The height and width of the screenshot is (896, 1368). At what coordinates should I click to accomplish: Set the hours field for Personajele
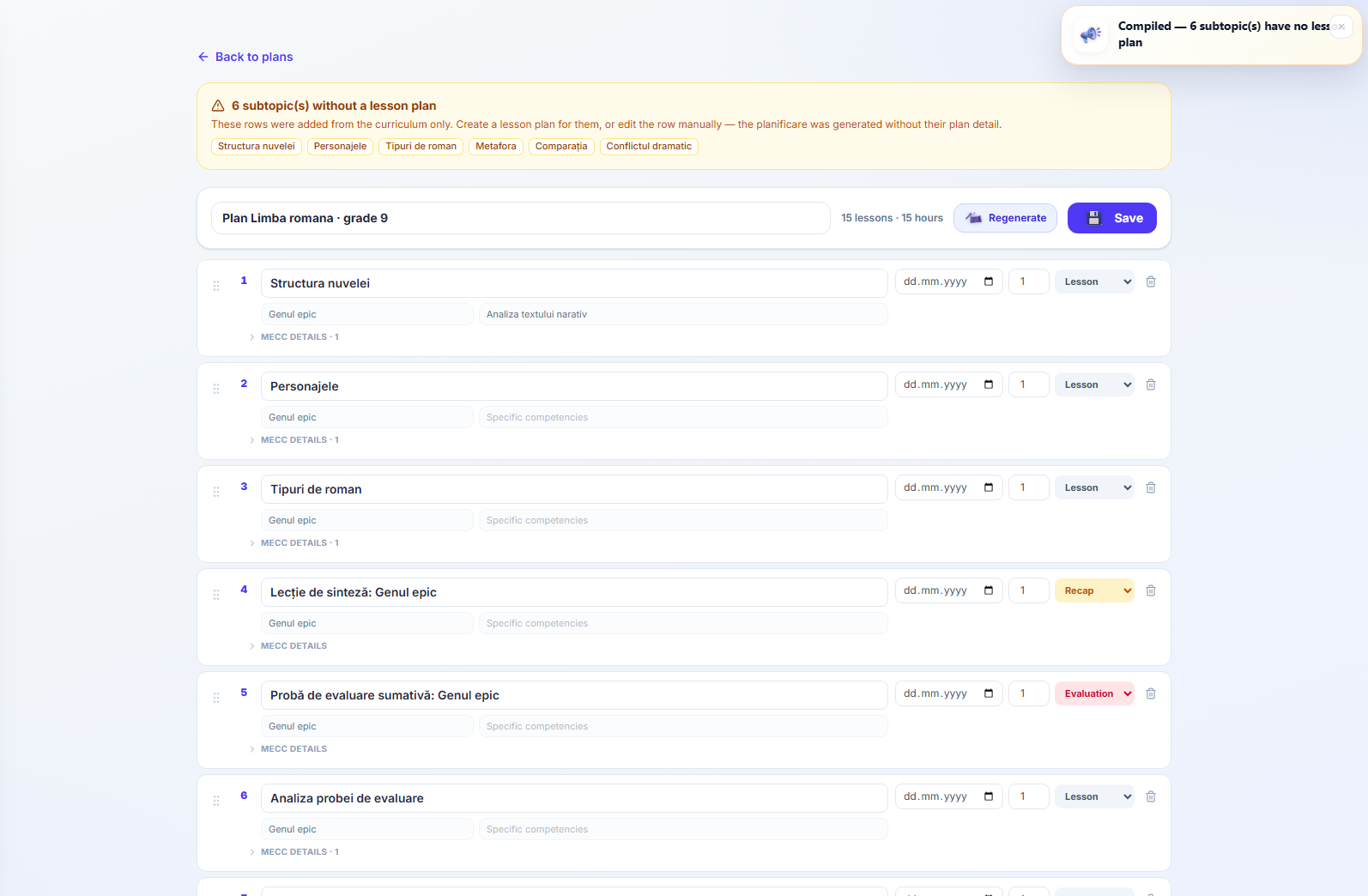[1029, 384]
